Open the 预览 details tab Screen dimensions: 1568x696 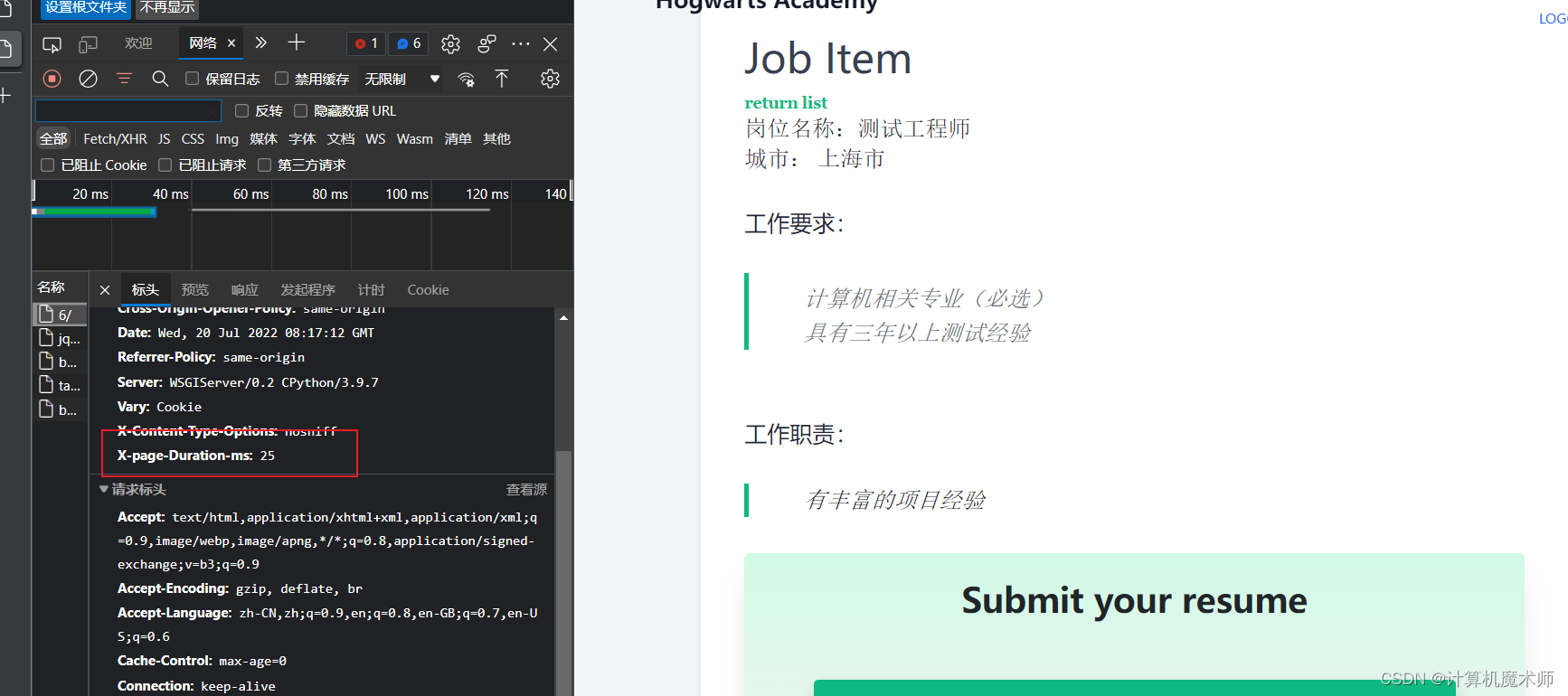pos(194,289)
